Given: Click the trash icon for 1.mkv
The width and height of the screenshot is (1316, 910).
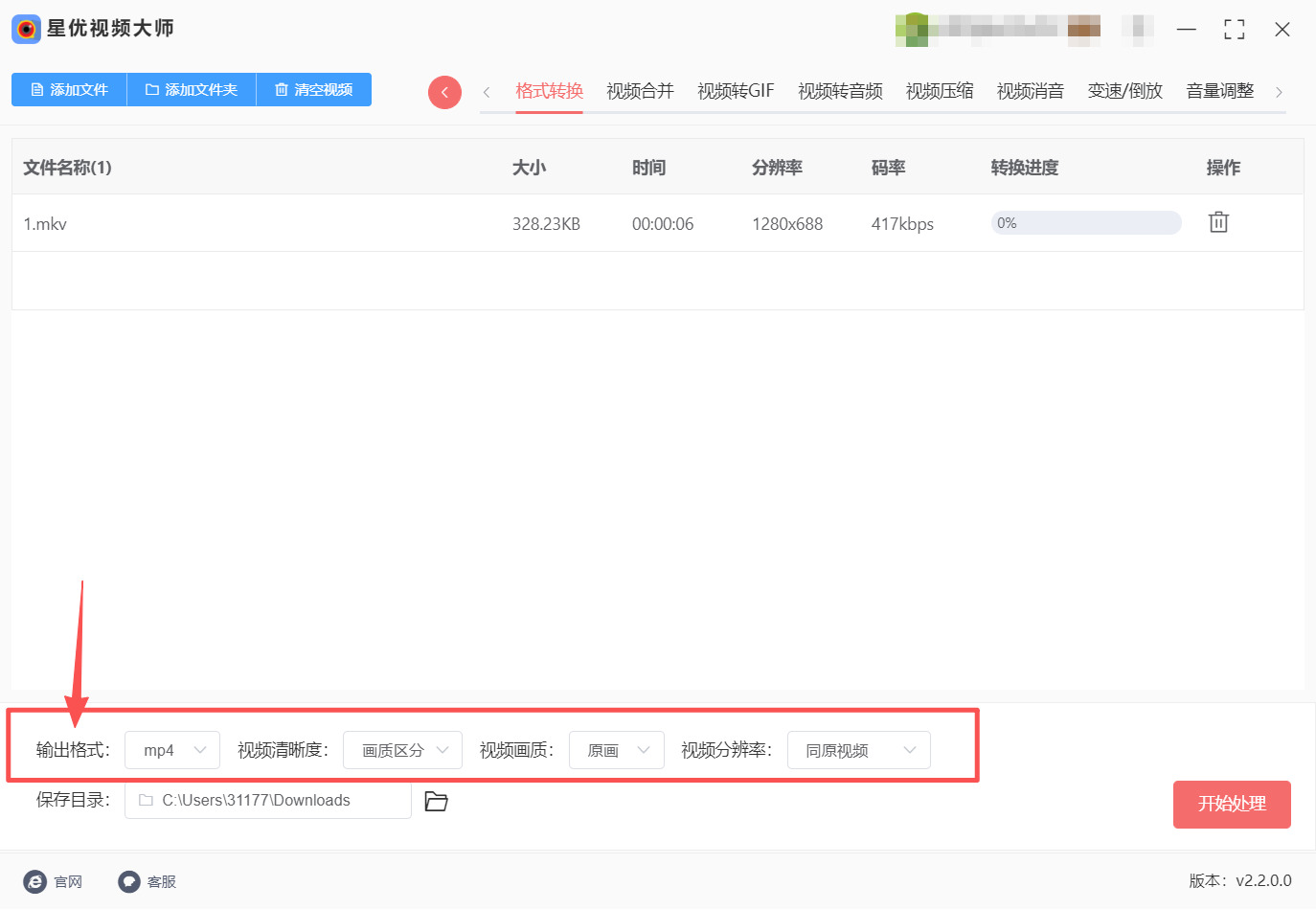Looking at the screenshot, I should pos(1218,222).
